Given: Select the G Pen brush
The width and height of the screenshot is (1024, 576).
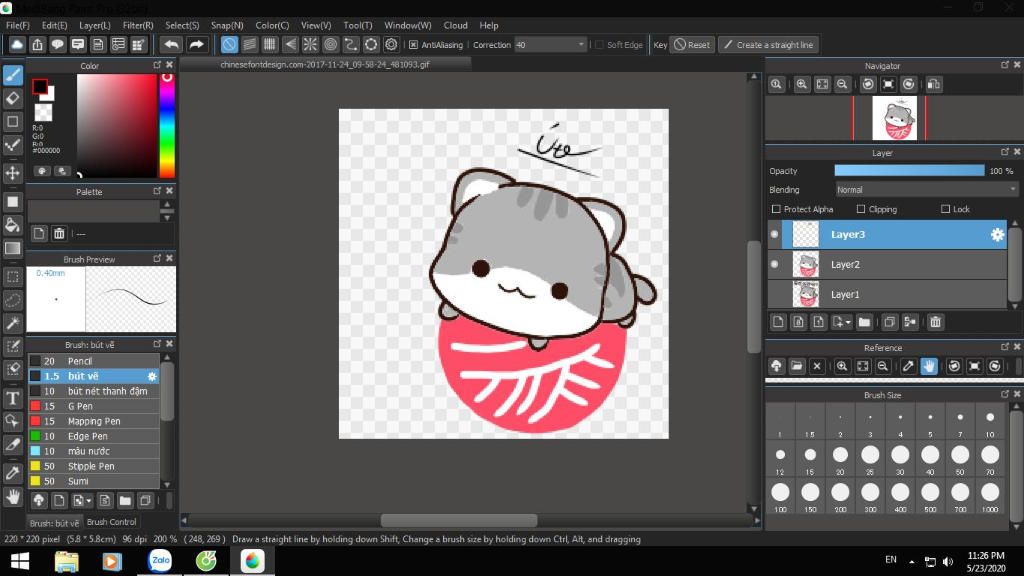Looking at the screenshot, I should click(80, 406).
